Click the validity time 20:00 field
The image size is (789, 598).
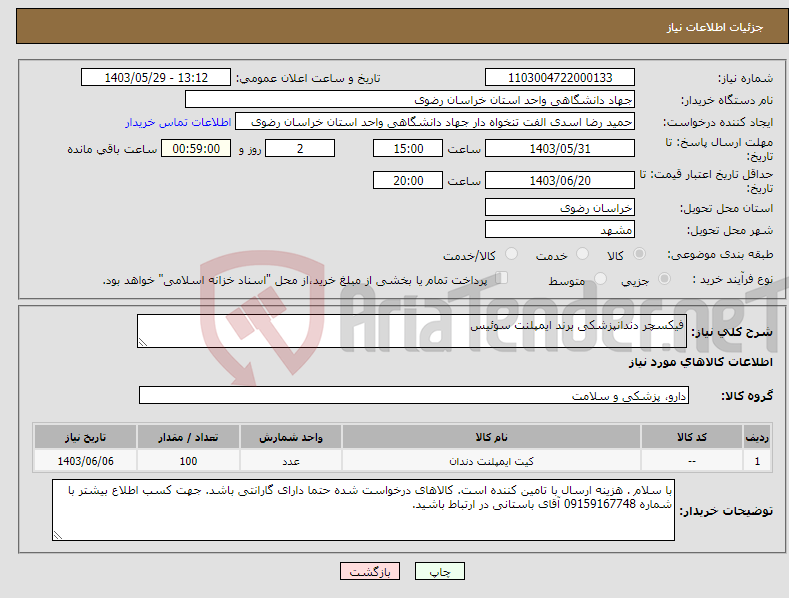(408, 180)
